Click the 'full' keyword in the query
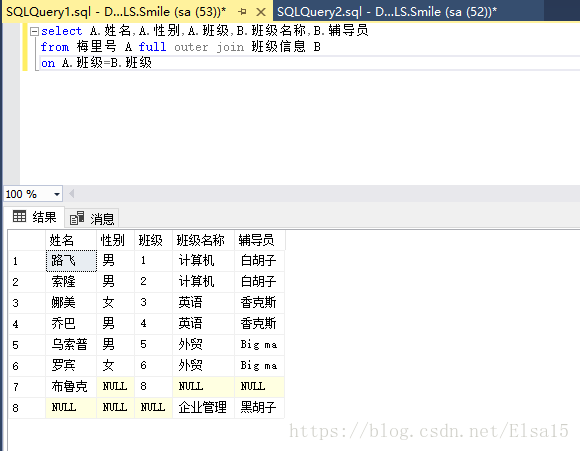 [x=152, y=47]
